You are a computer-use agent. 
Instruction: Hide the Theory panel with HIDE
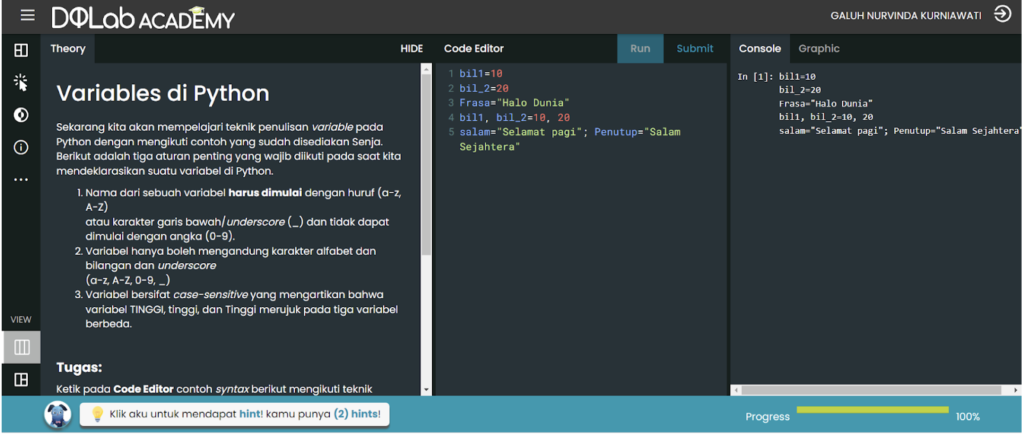(x=411, y=48)
